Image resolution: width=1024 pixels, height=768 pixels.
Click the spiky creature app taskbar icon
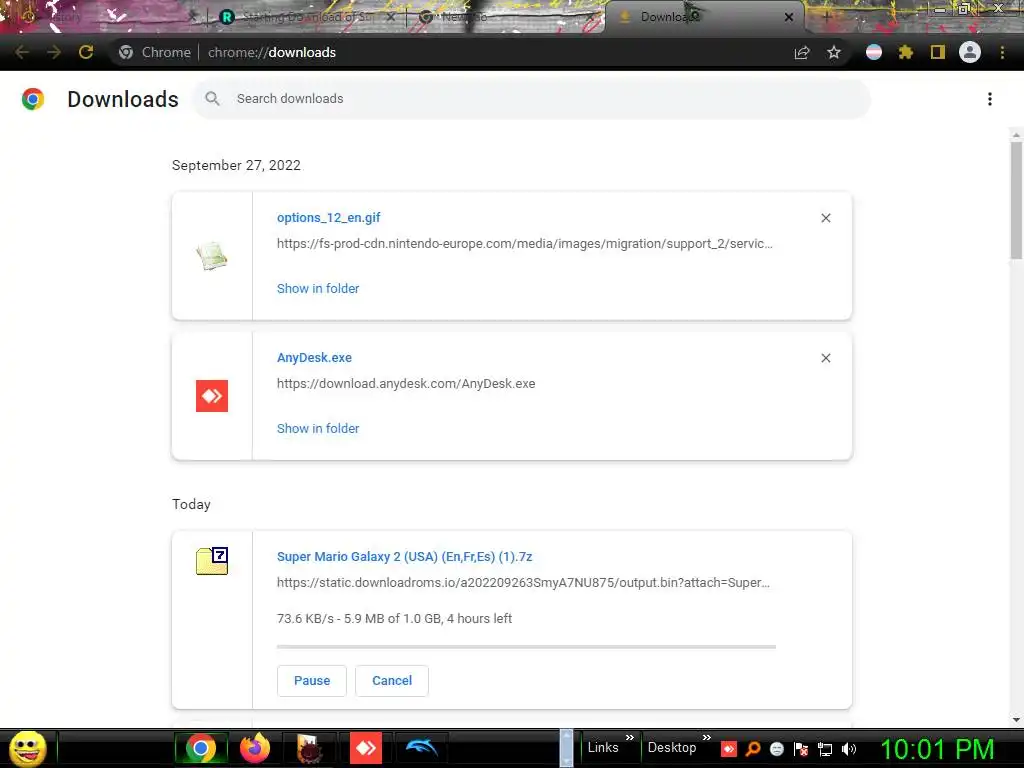(x=308, y=748)
